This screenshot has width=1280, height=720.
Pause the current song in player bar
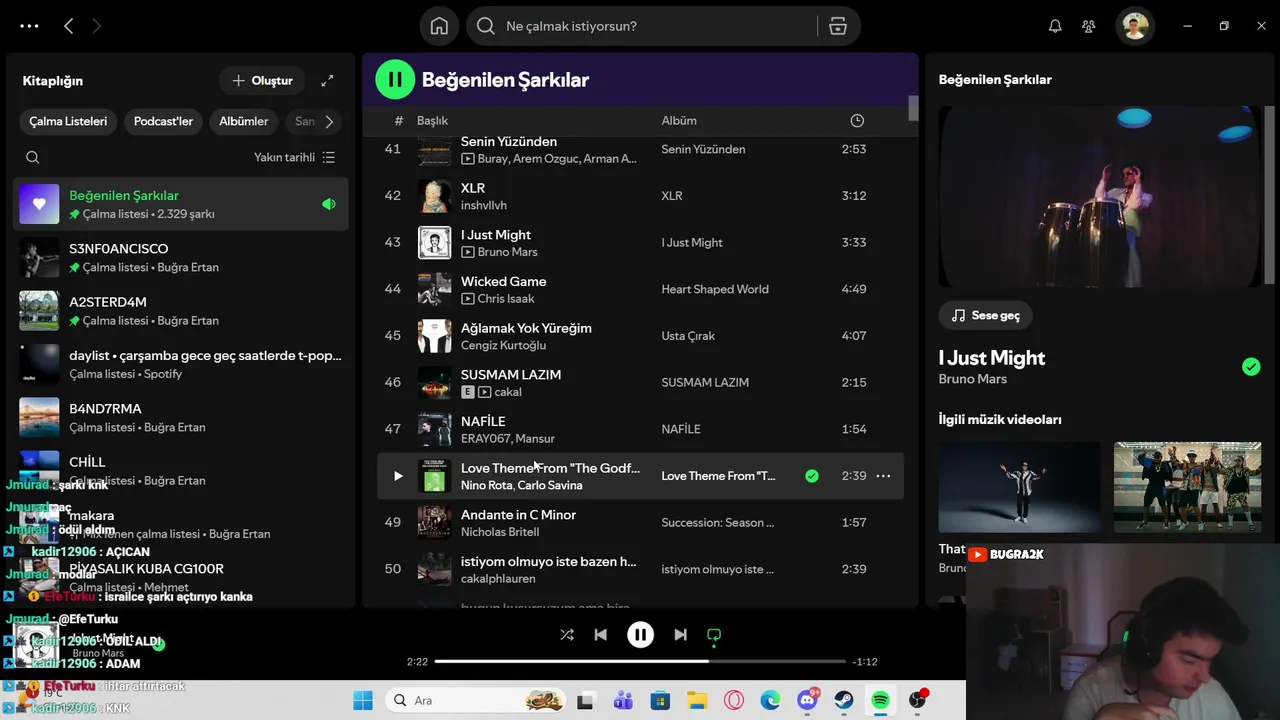coord(640,634)
